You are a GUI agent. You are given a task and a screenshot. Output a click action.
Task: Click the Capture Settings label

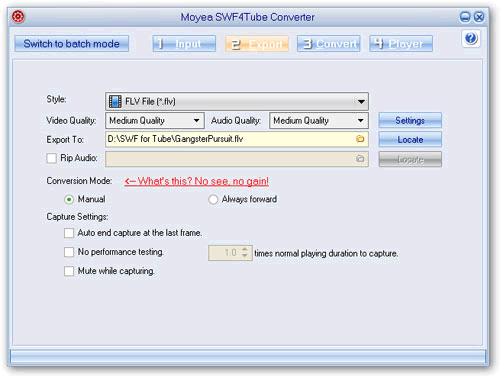(77, 217)
